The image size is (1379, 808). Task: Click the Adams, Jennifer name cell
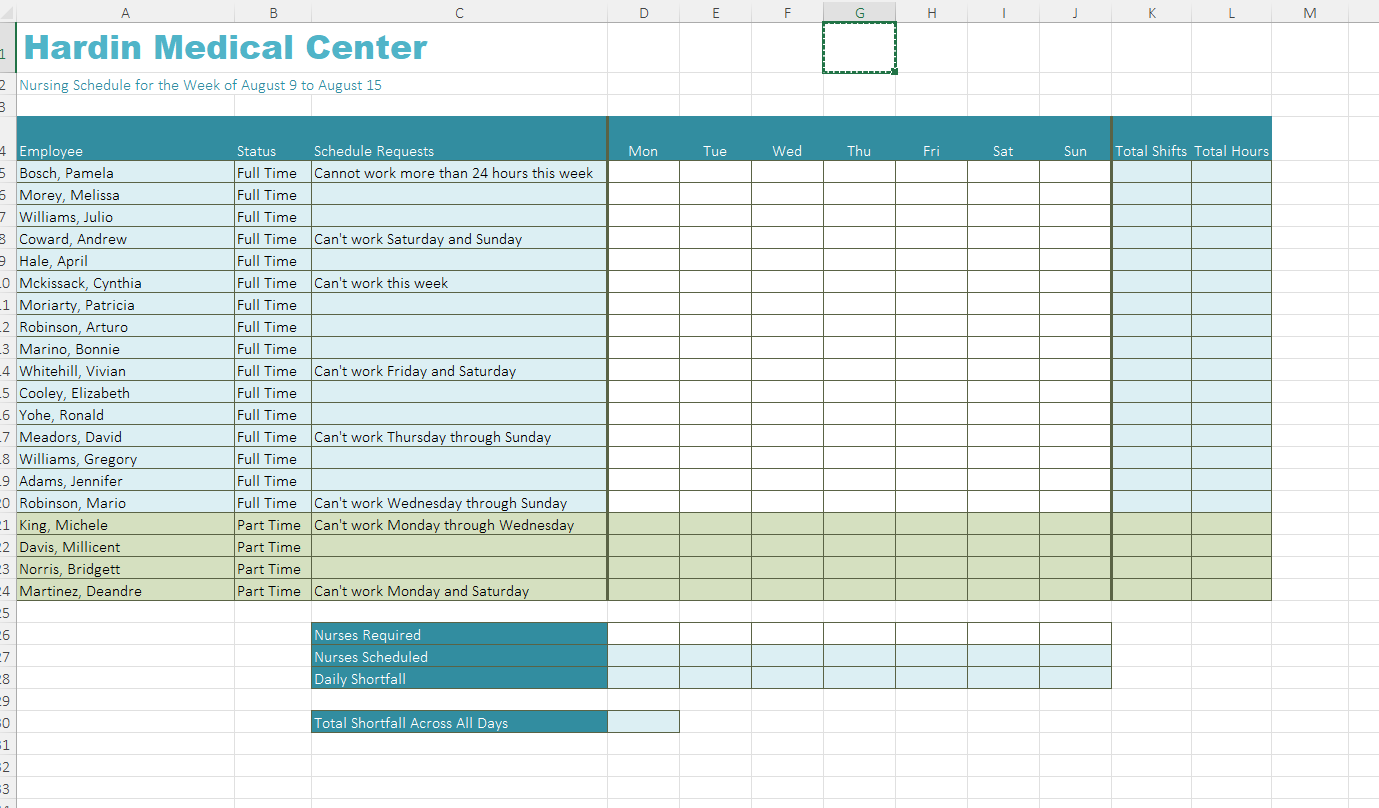(126, 481)
